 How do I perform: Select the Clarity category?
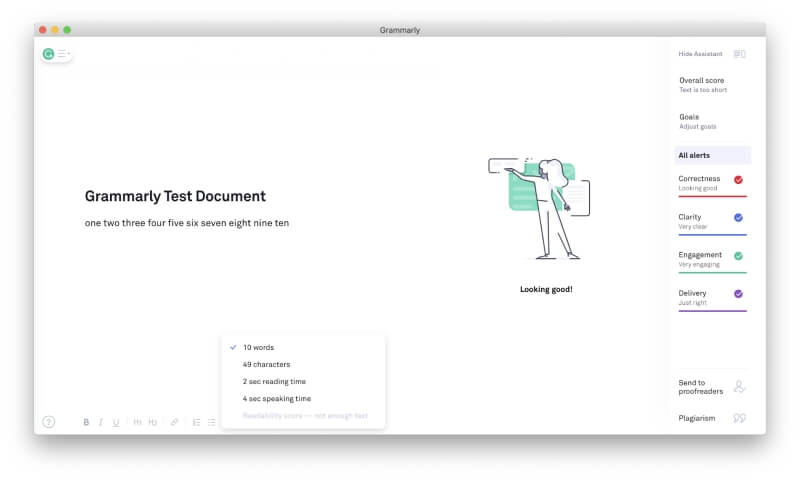713,222
